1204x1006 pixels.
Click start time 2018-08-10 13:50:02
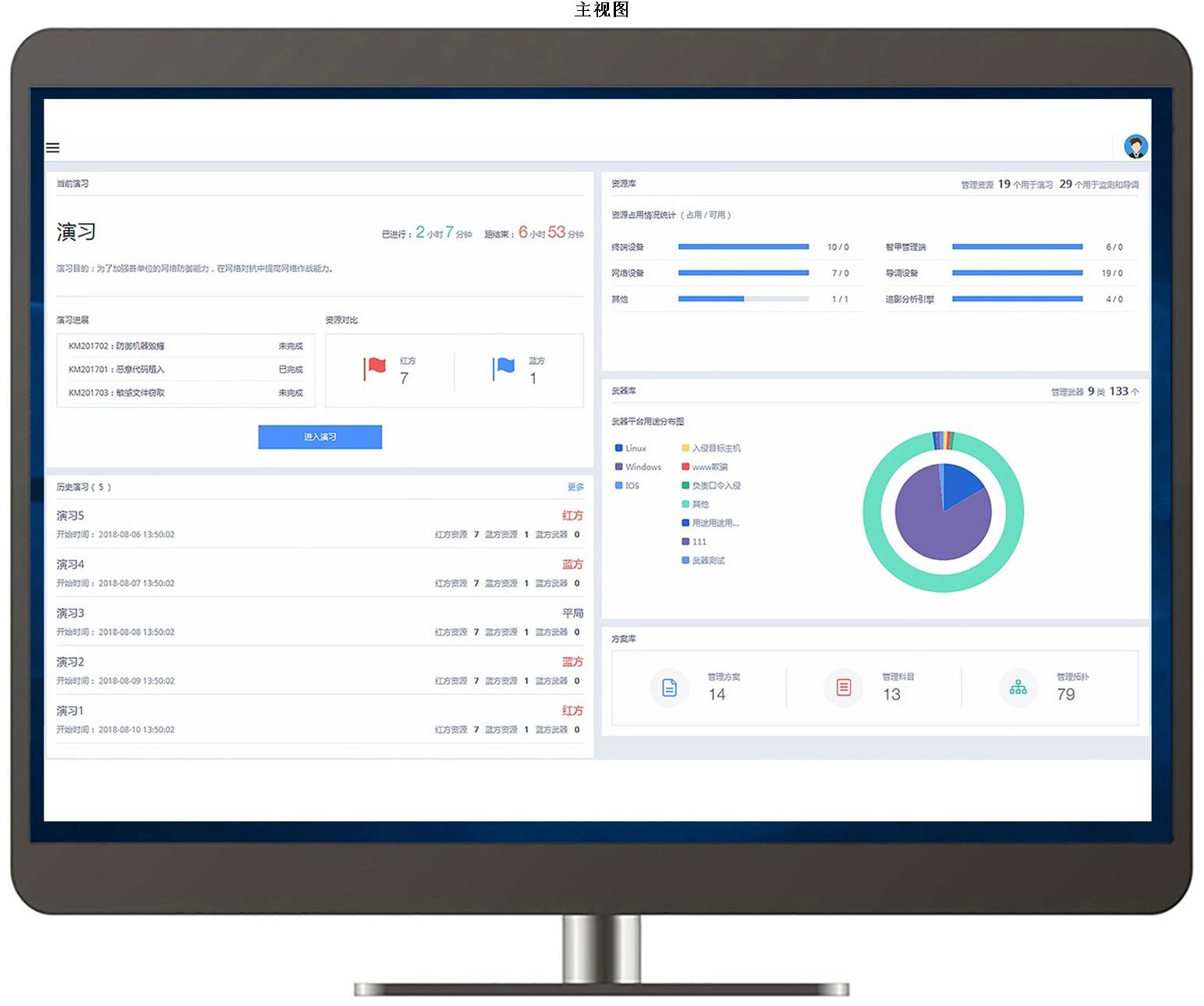pos(136,730)
